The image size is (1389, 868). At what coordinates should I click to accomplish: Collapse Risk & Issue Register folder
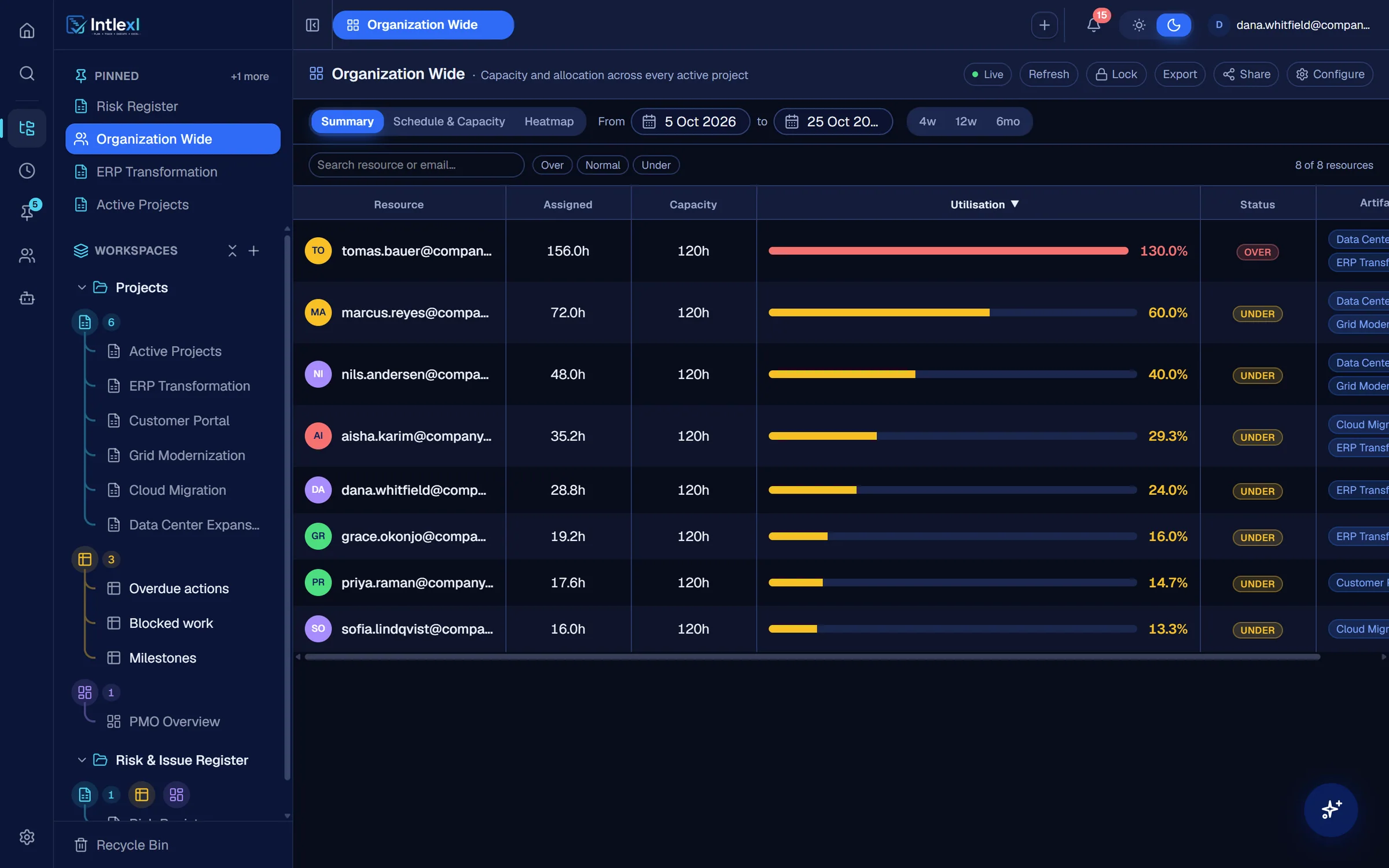coord(82,760)
